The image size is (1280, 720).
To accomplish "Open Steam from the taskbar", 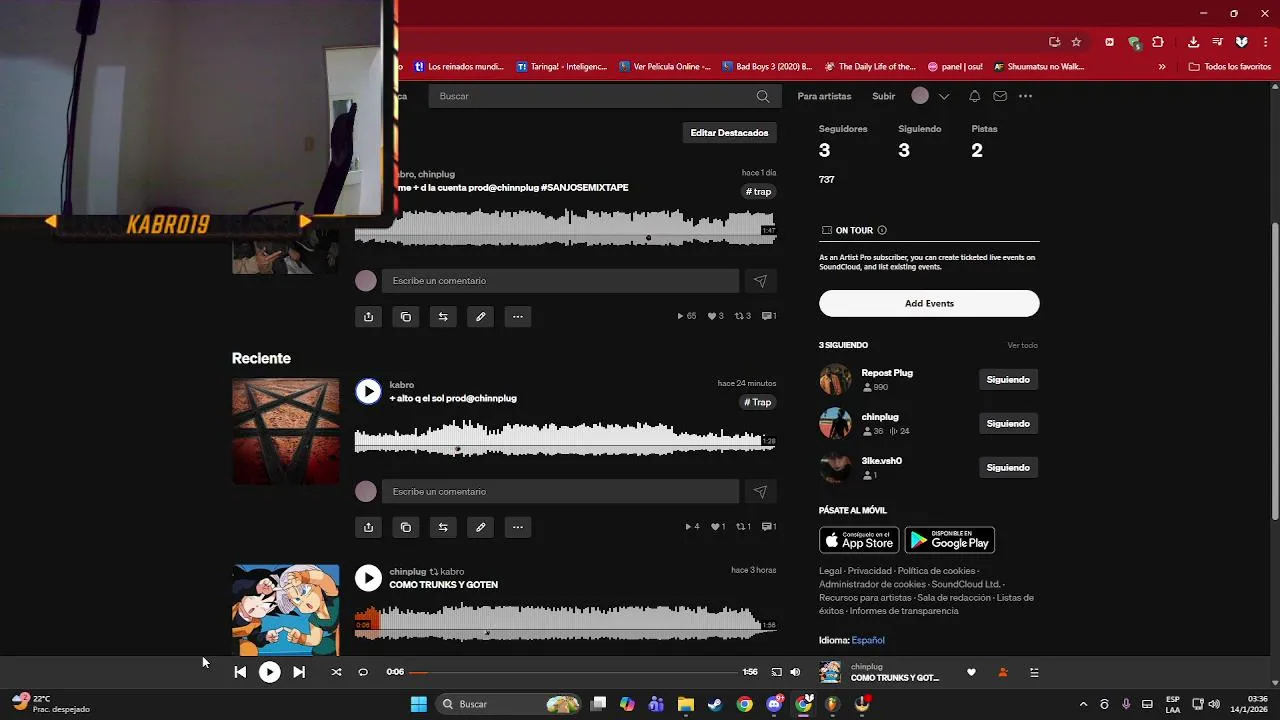I will pyautogui.click(x=715, y=704).
